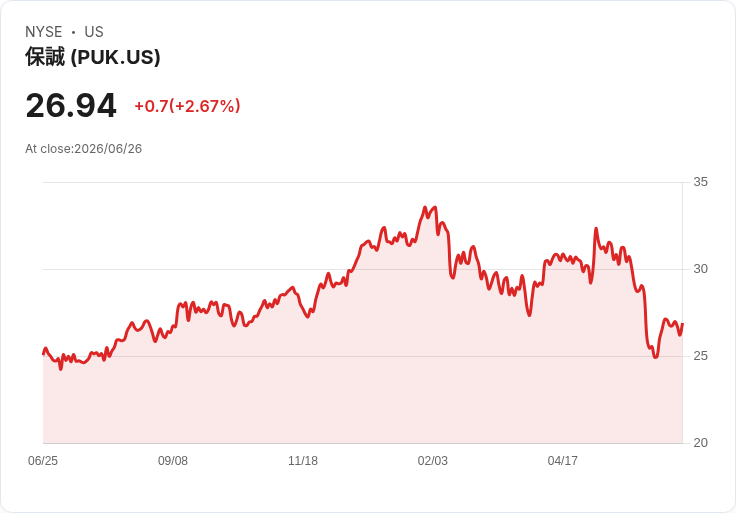Click the 11/18 x-axis date label
Viewport: 736px width, 513px height.
click(x=303, y=461)
